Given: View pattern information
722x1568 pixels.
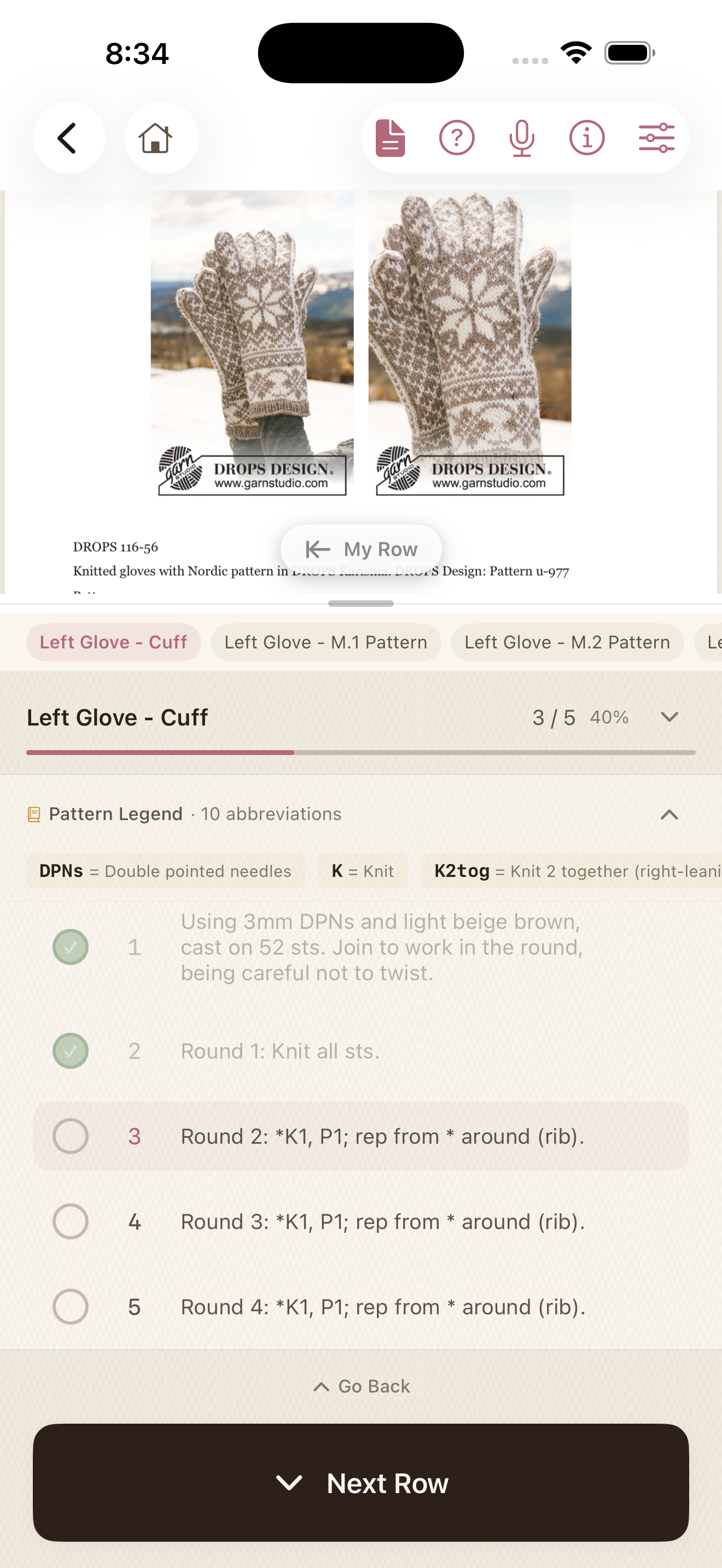Looking at the screenshot, I should pyautogui.click(x=587, y=138).
